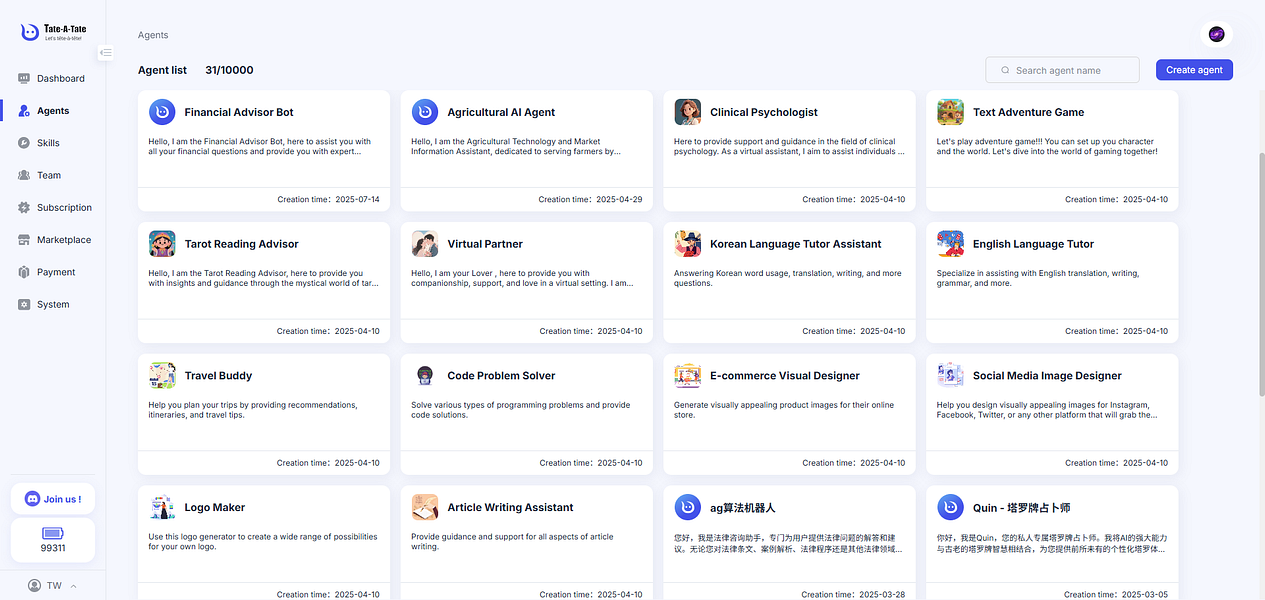This screenshot has height=600, width=1265.
Task: Navigate to Marketplace
Action: coord(53,240)
